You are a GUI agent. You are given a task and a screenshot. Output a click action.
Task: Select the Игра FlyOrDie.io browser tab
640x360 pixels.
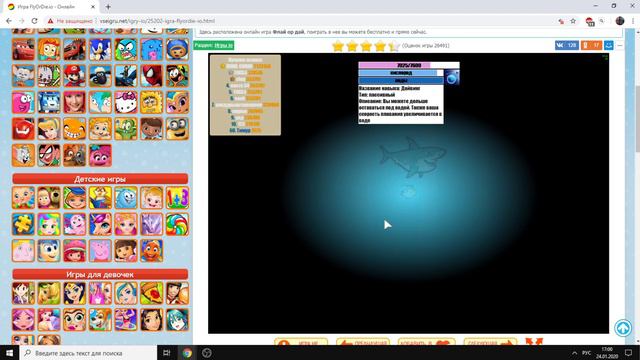[51, 7]
